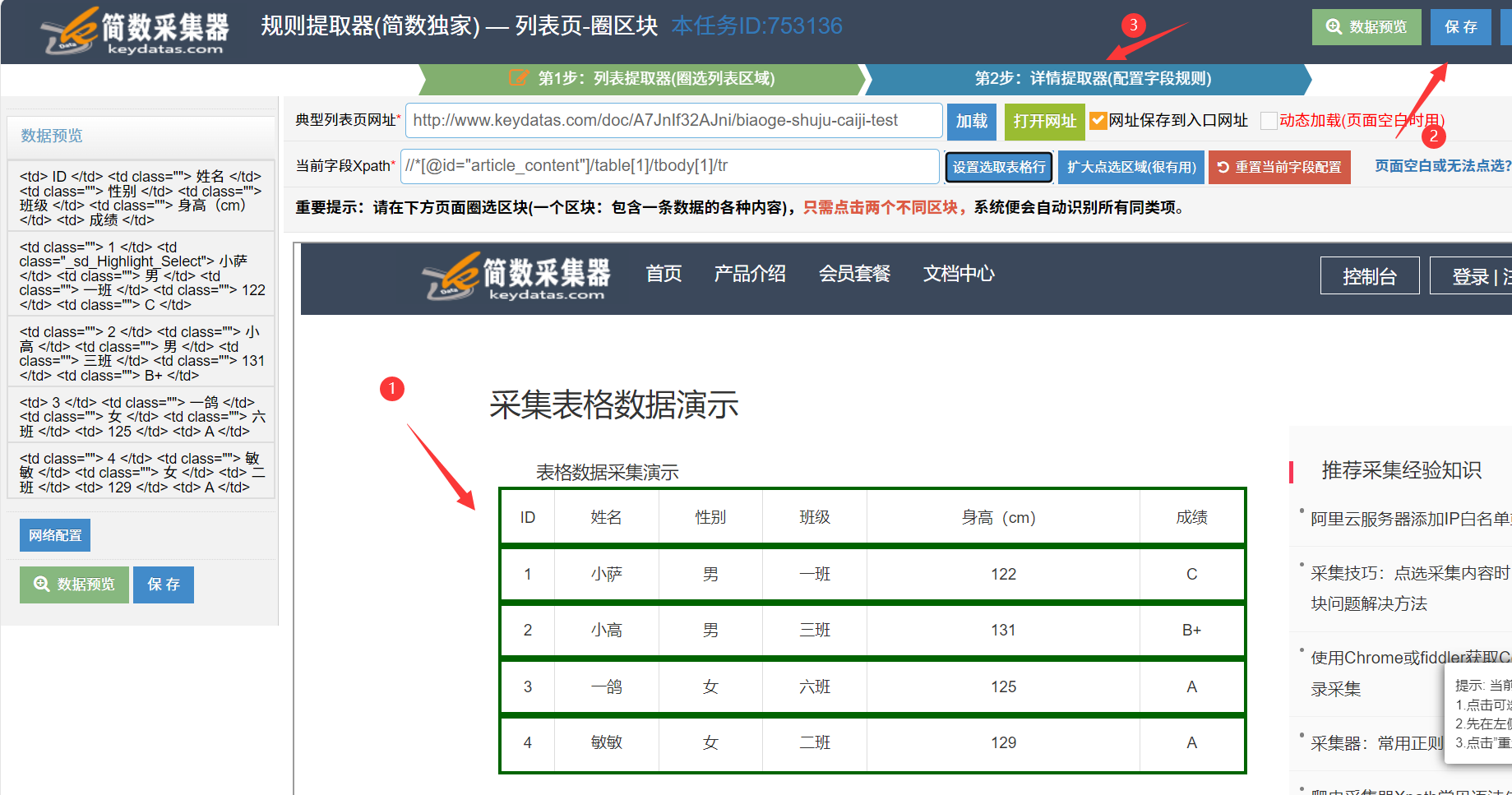Uncheck 网址保存到入口网址 checkbox

tap(1099, 119)
